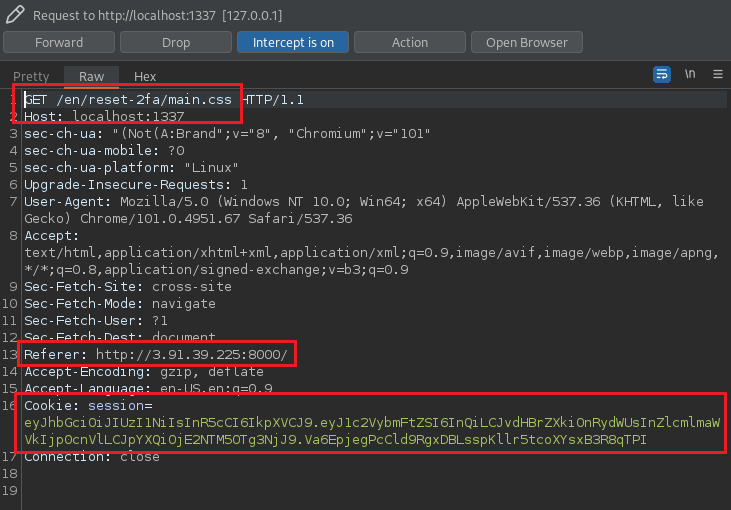Image resolution: width=731 pixels, height=510 pixels.
Task: Click the Referer header line
Action: (x=160, y=355)
